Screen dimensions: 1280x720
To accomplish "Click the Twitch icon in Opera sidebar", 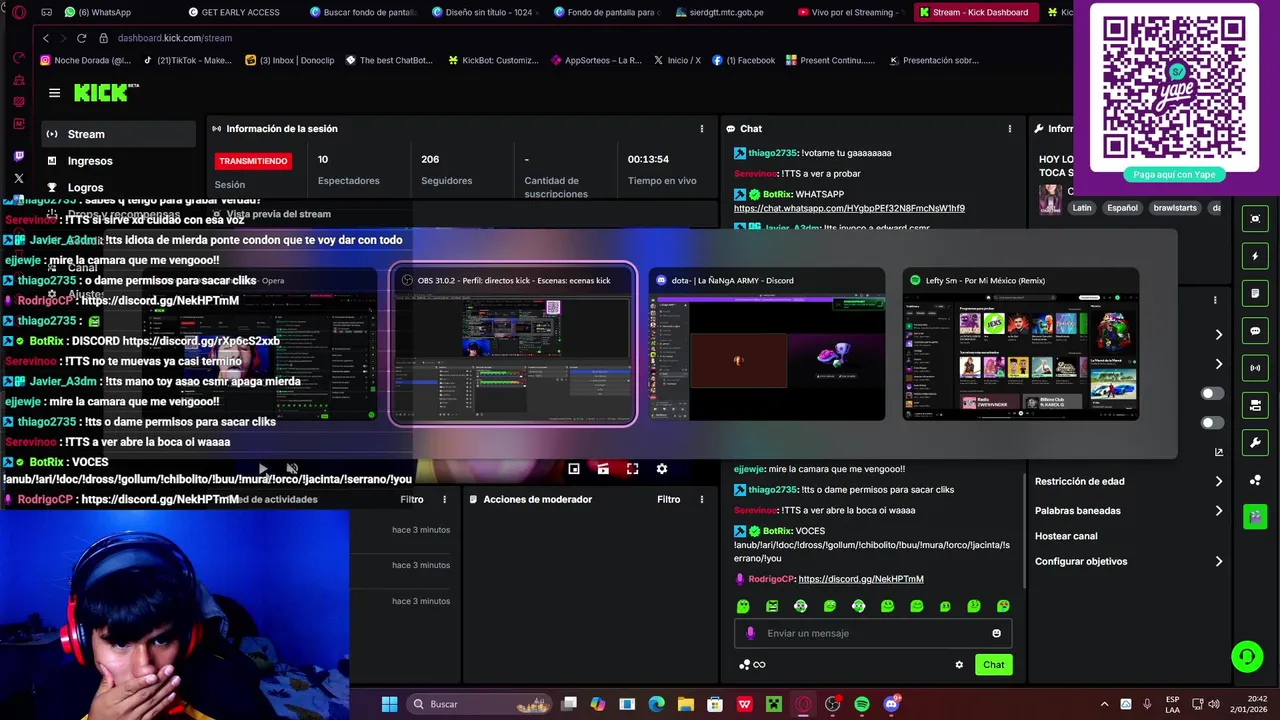I will tap(18, 157).
